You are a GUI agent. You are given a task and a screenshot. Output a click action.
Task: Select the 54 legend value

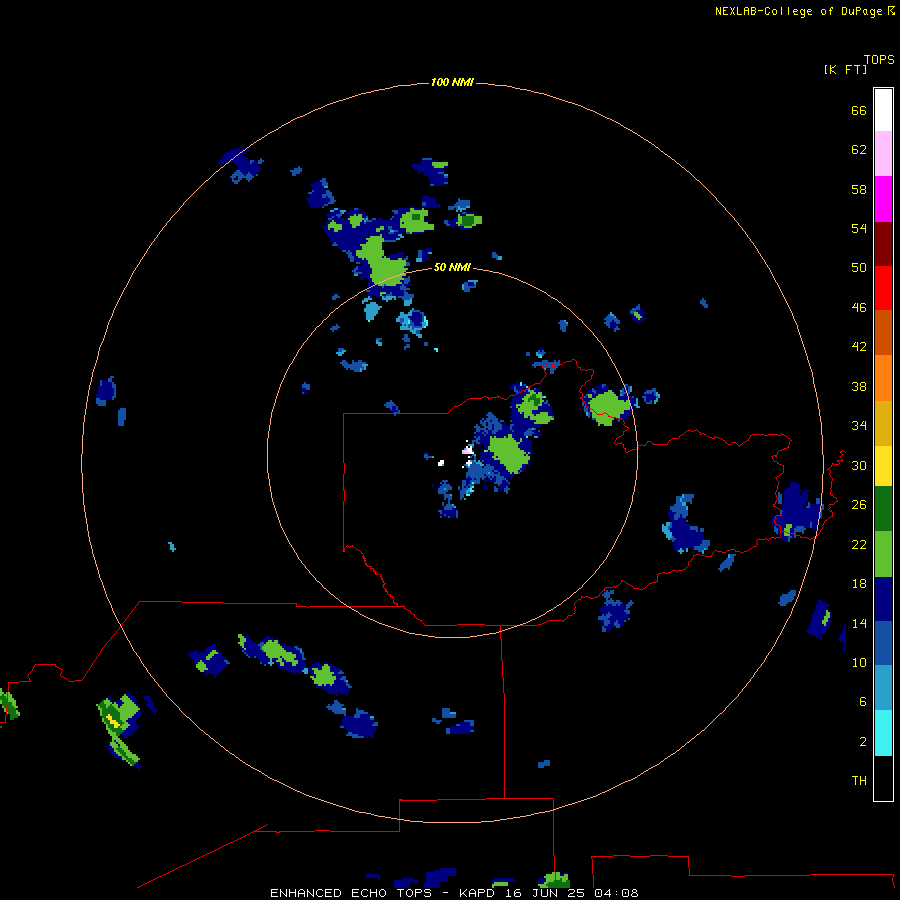pos(859,228)
